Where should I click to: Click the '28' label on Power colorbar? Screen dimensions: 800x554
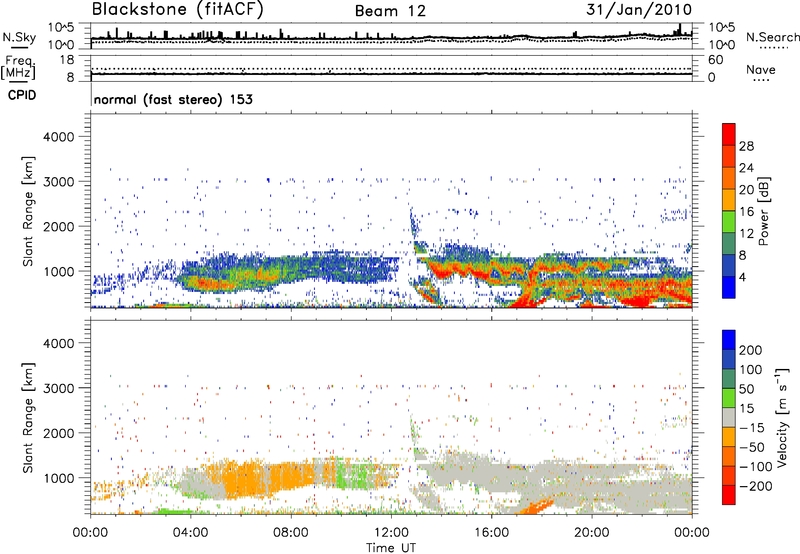(x=746, y=146)
